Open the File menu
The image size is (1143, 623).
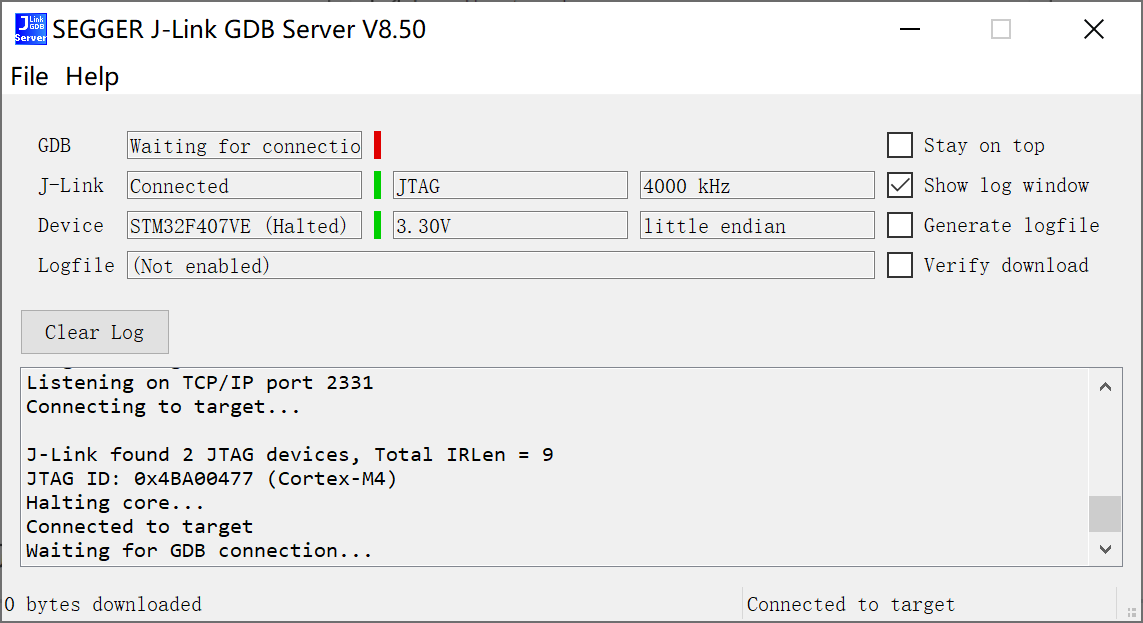pos(29,77)
